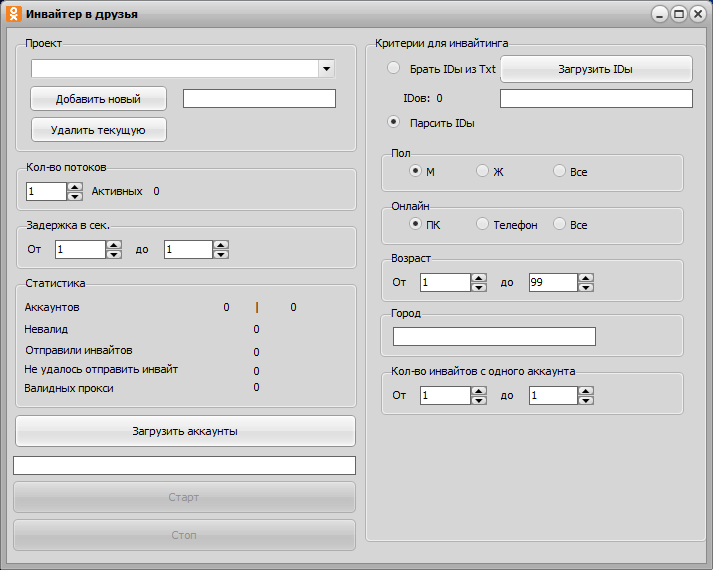Screen dimensions: 713x570
Task: Select Телефон in the Онлайн group
Action: pos(483,224)
